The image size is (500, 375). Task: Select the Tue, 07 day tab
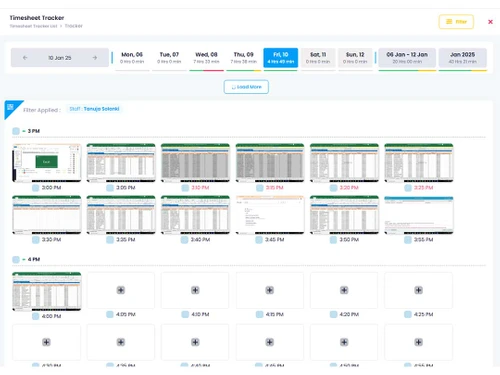tap(169, 58)
